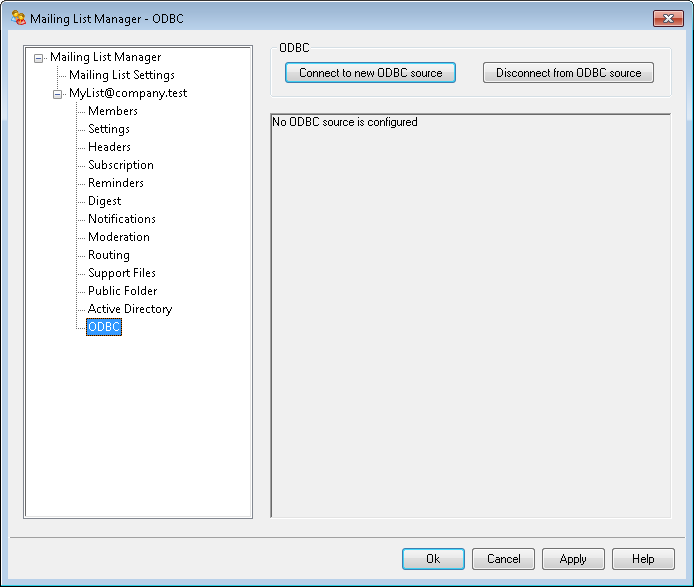Open the Members tree item
The width and height of the screenshot is (694, 587).
tap(112, 111)
